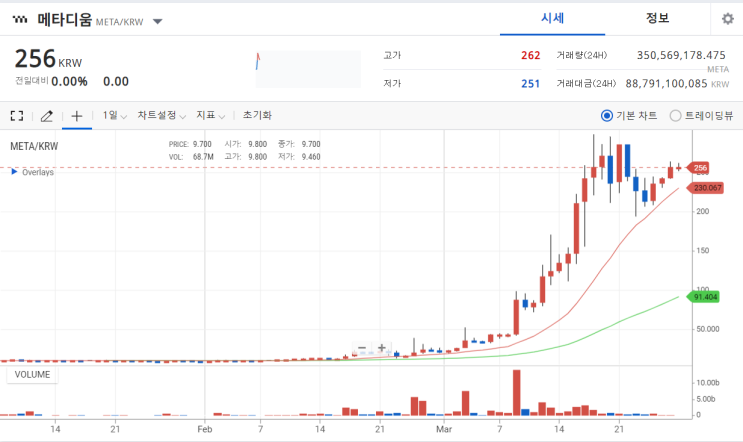This screenshot has height=442, width=743.
Task: Click the 230.067 moving average tag
Action: 706,188
